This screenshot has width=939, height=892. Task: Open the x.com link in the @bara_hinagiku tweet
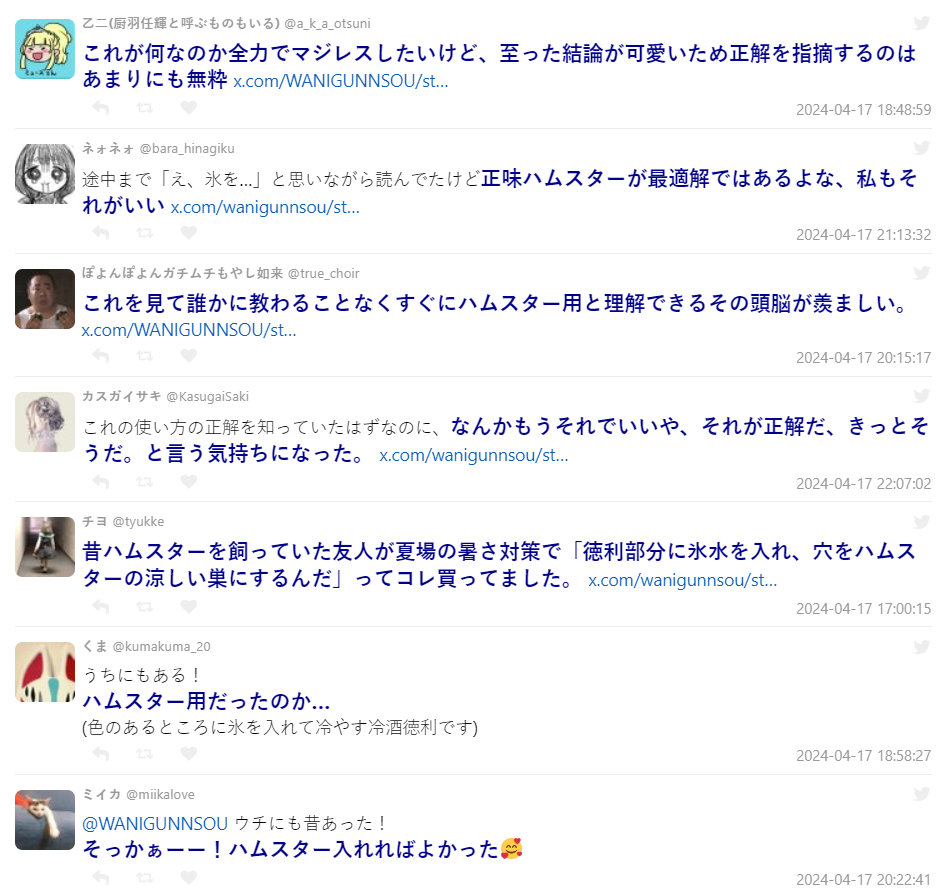tap(265, 207)
